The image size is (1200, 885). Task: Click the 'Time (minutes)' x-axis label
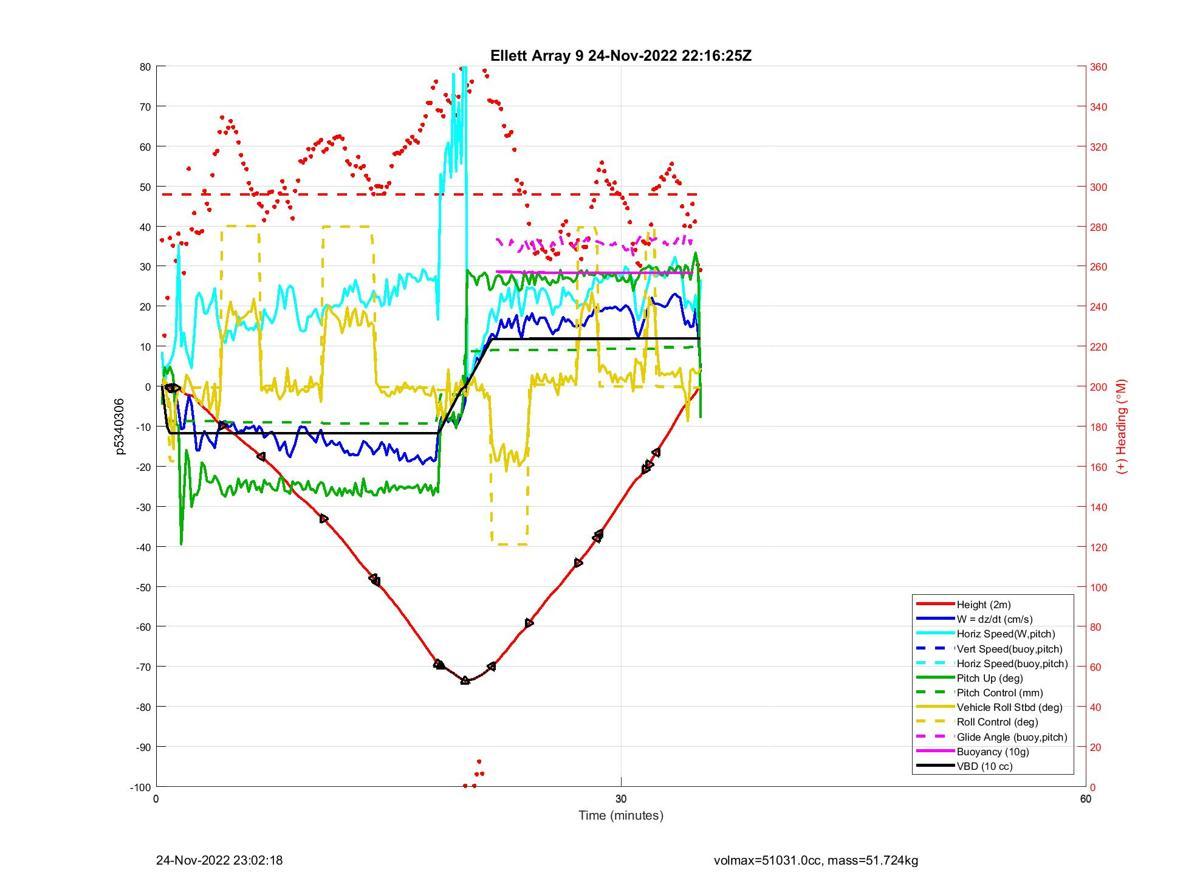tap(620, 815)
